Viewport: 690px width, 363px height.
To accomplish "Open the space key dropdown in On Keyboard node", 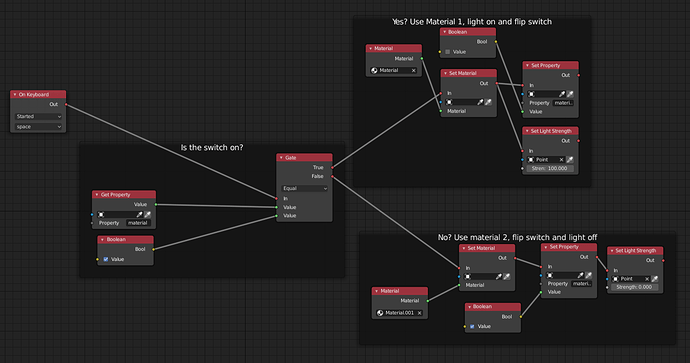I will [x=38, y=127].
